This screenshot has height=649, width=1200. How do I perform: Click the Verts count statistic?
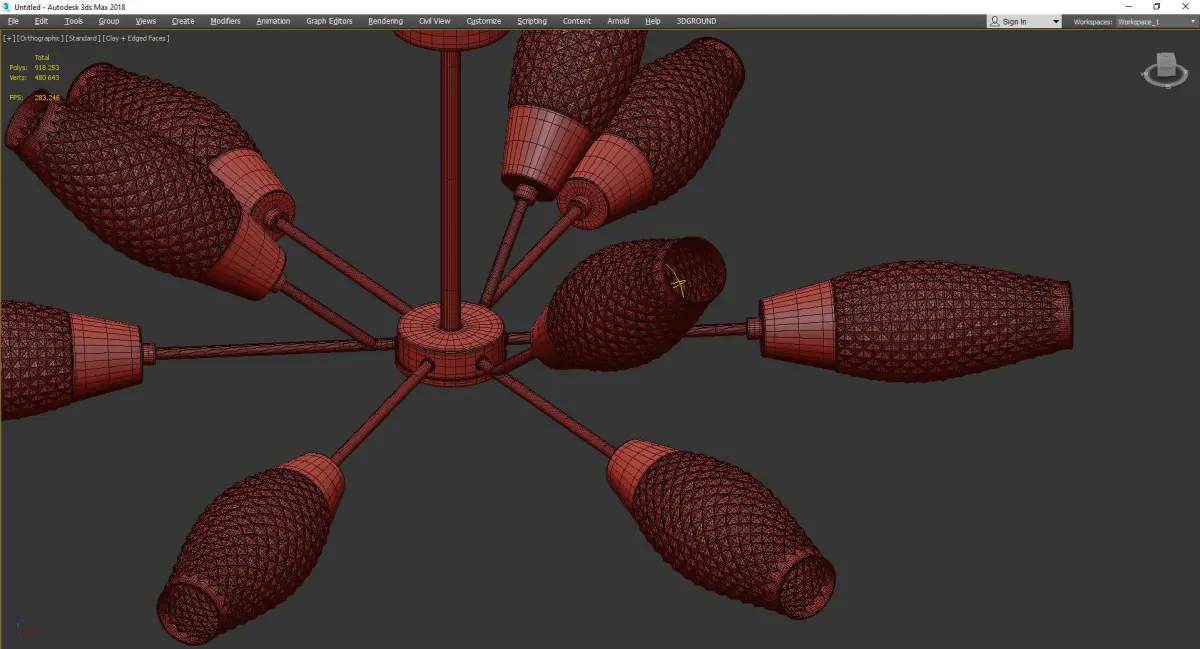(x=34, y=77)
